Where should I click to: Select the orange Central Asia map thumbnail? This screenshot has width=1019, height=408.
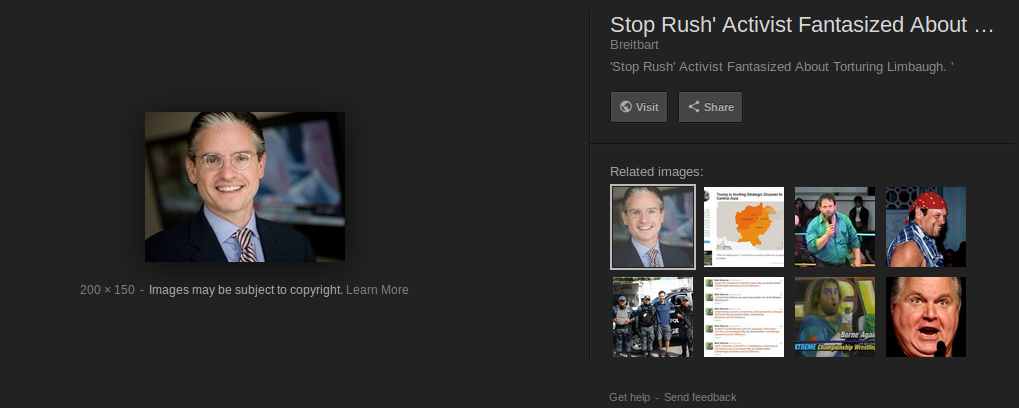[x=744, y=227]
